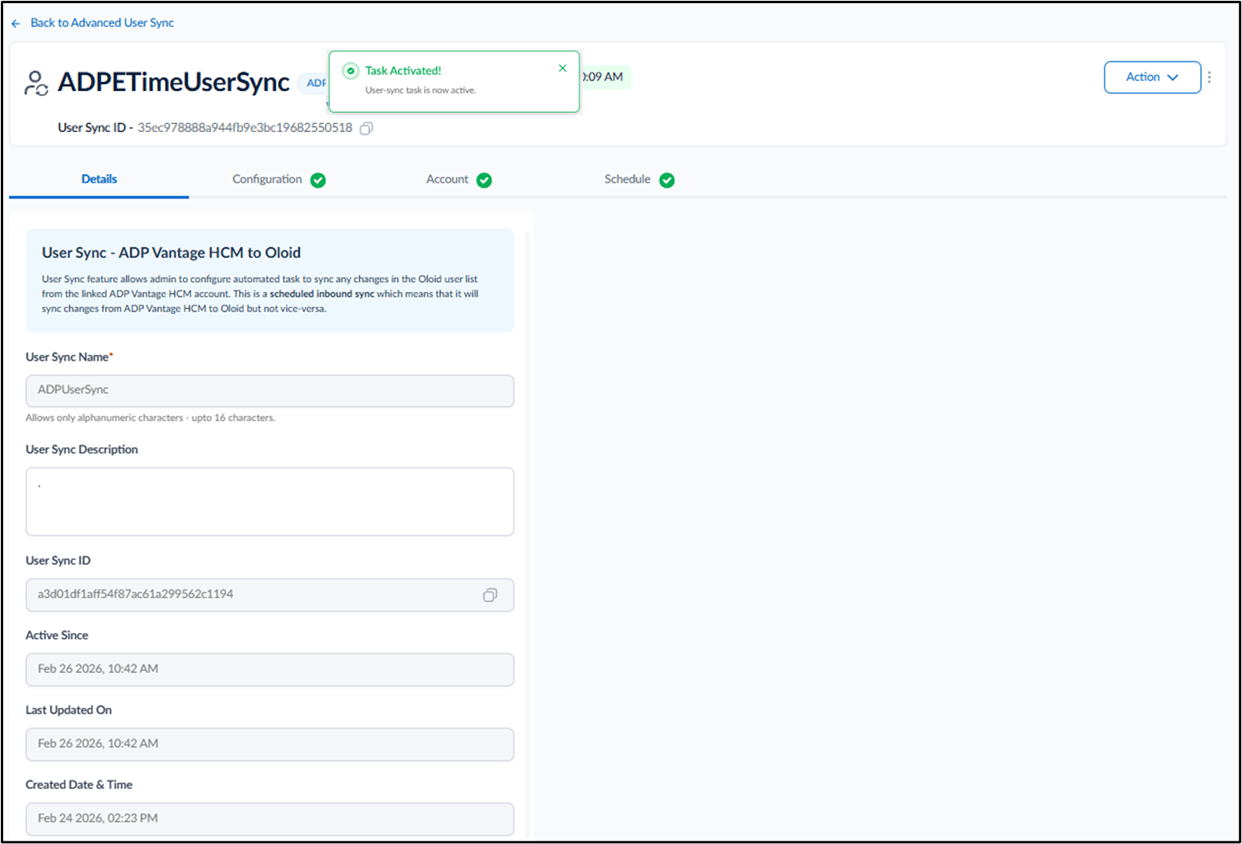The image size is (1242, 844).
Task: Click the user sync profile icon
Action: click(x=36, y=83)
